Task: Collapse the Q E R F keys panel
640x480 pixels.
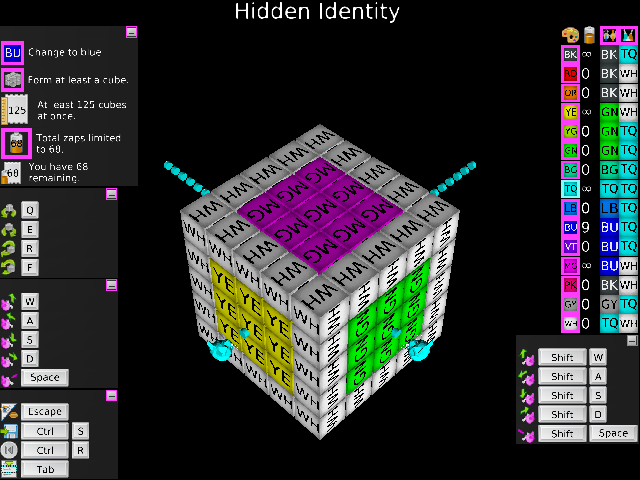Action: (111, 194)
